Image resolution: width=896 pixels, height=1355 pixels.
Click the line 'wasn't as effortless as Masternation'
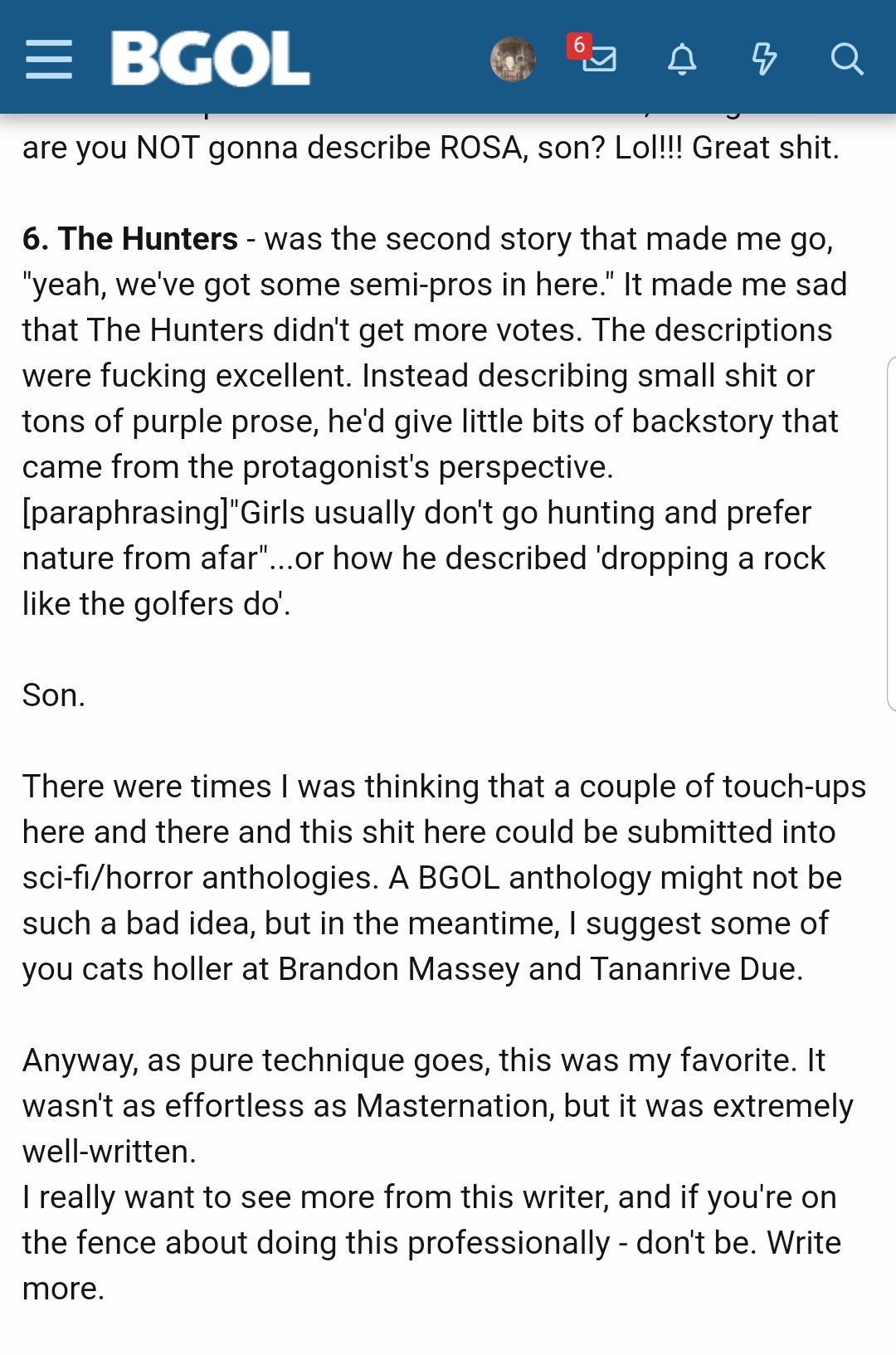pyautogui.click(x=438, y=1106)
